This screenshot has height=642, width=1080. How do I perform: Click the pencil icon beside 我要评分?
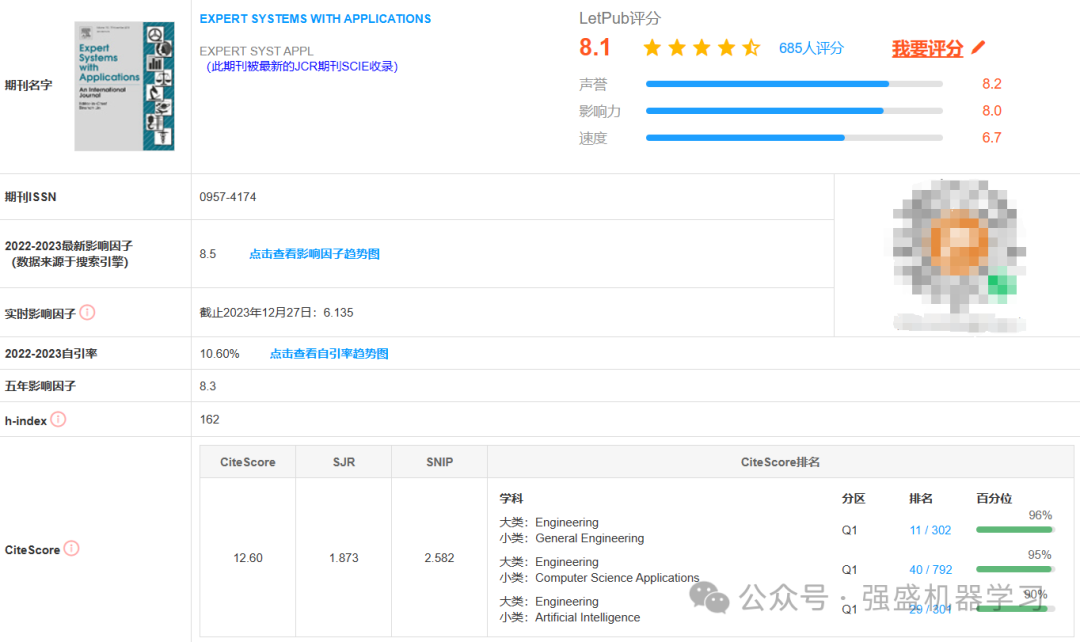[978, 48]
